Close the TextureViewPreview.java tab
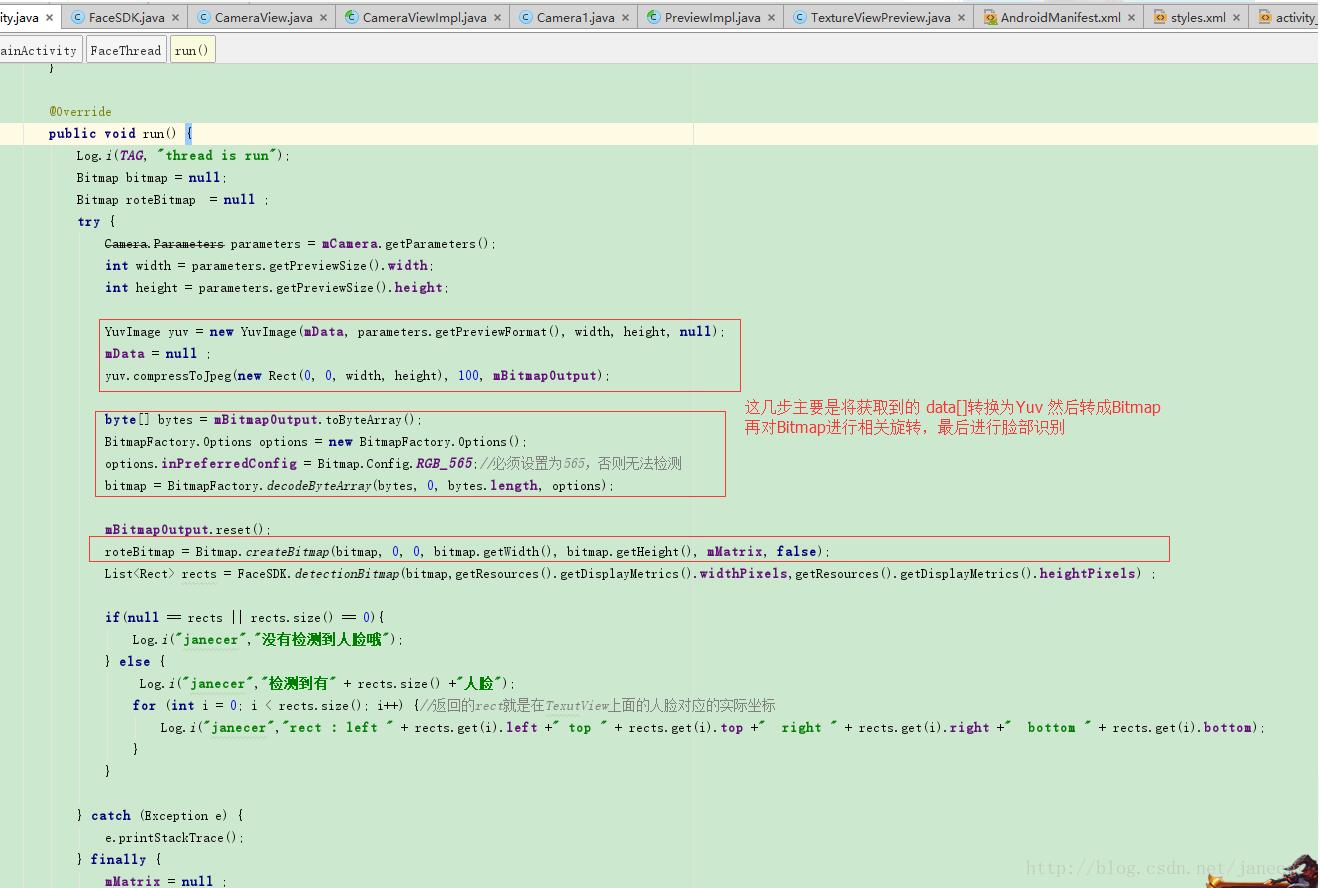 [960, 16]
